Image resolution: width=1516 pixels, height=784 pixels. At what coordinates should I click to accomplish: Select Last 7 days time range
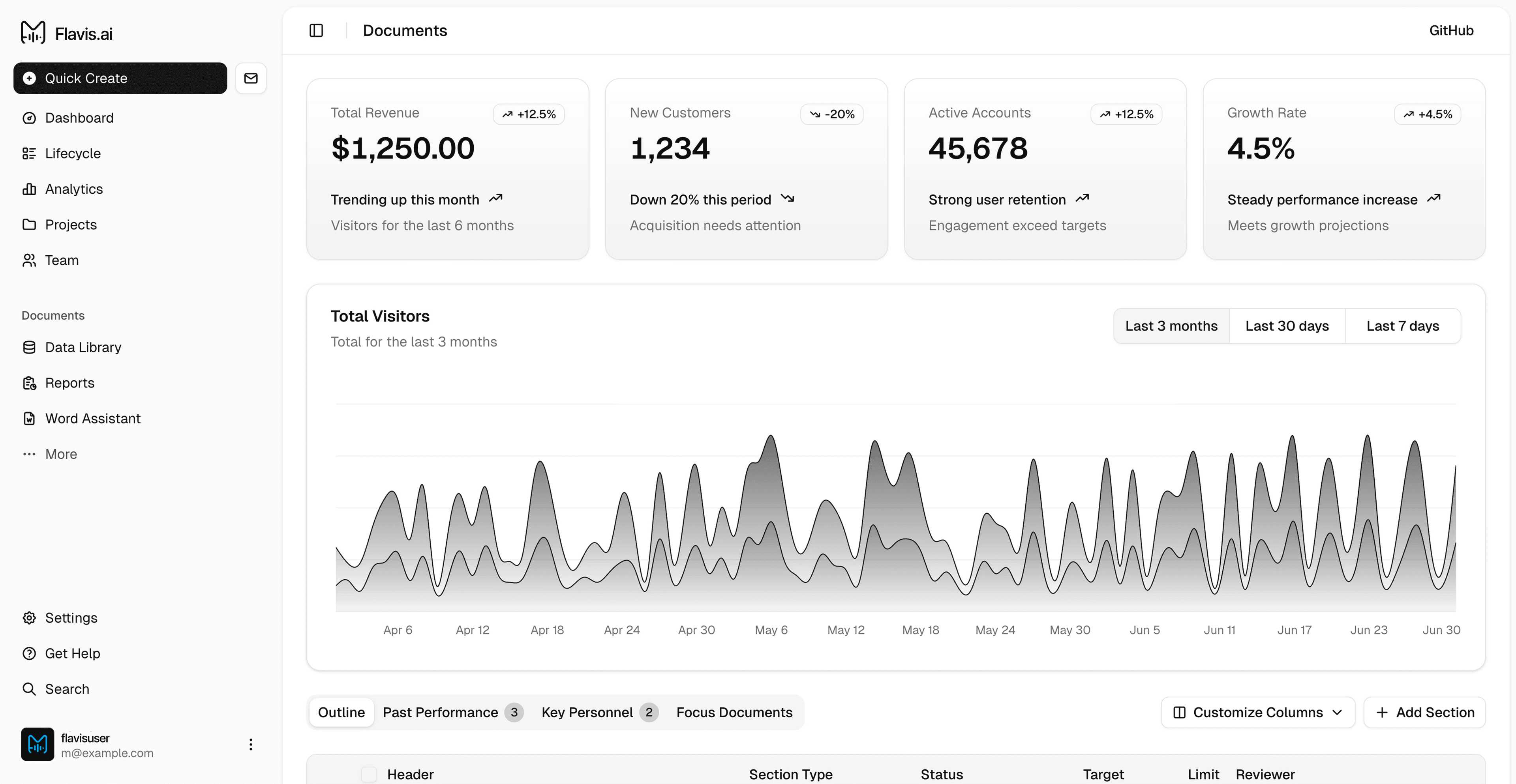pyautogui.click(x=1402, y=325)
